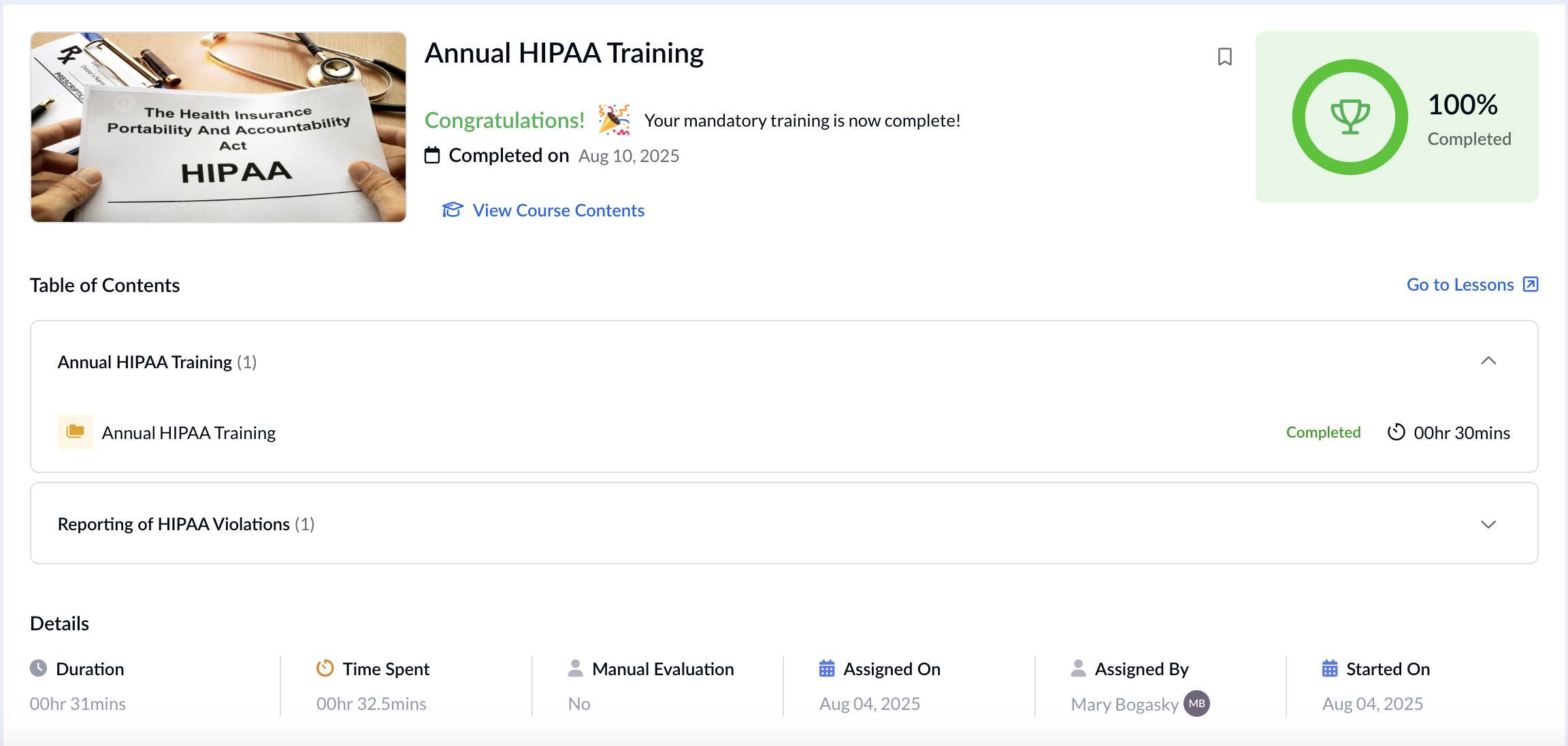Select the Table of Contents heading
This screenshot has height=746, width=1568.
(104, 285)
